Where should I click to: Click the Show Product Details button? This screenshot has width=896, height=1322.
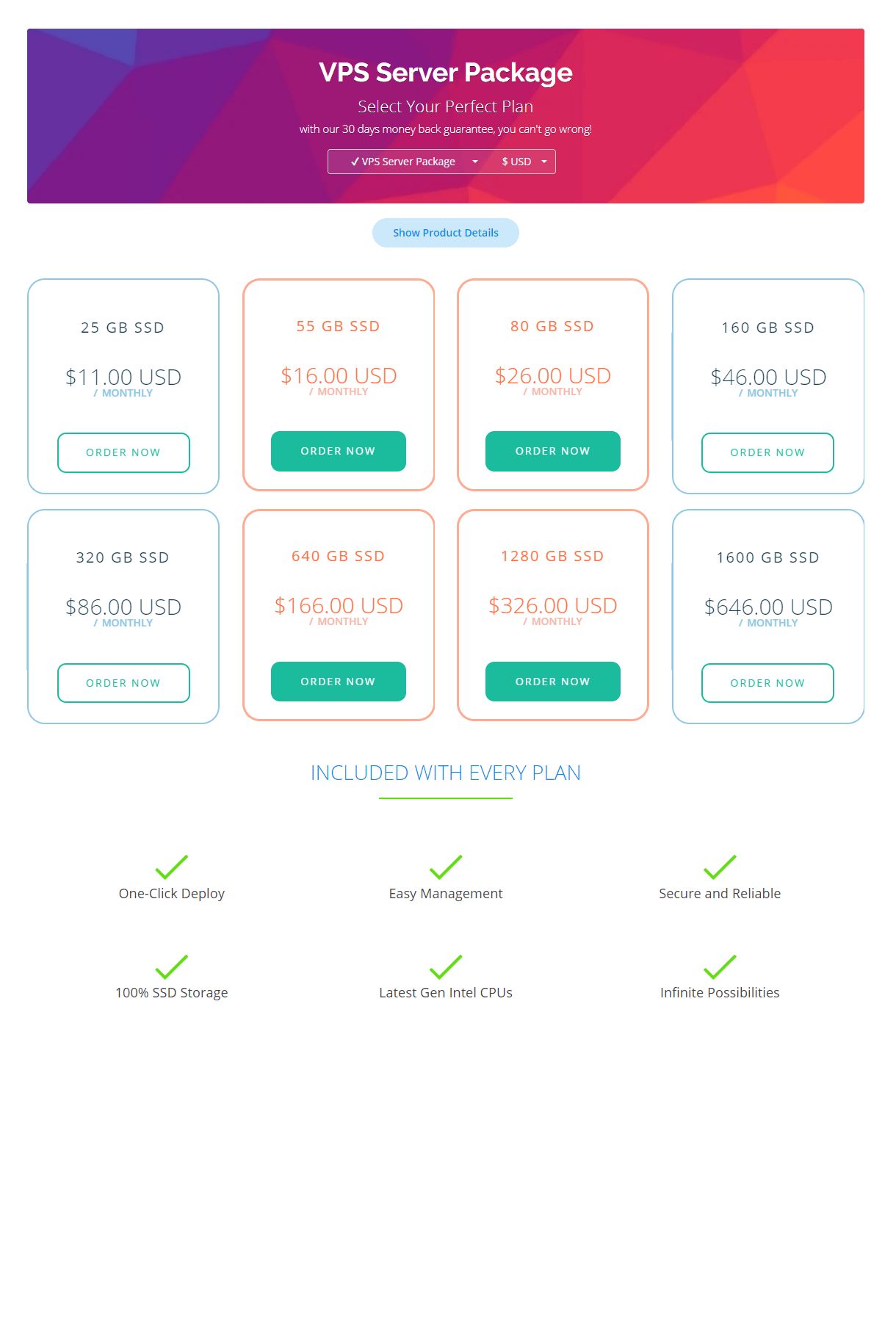click(x=446, y=233)
